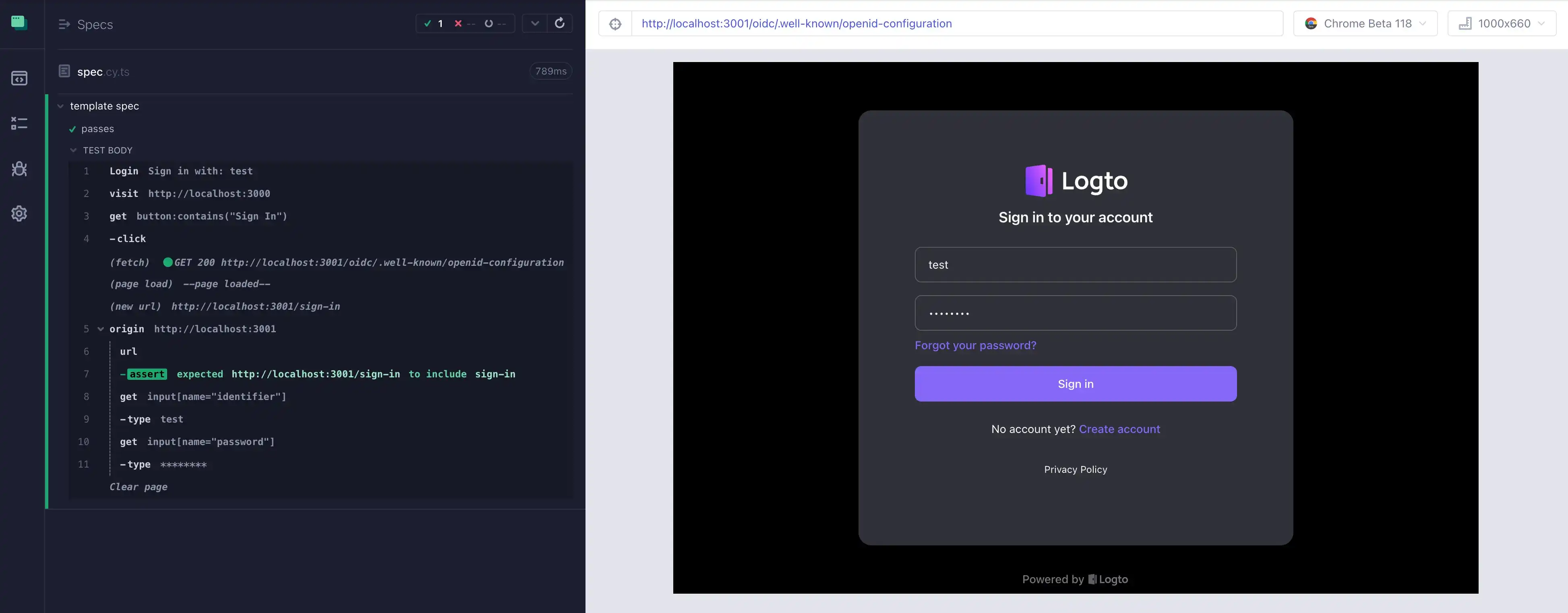This screenshot has width=1568, height=613.
Task: Click the selector playground crosshair icon
Action: tap(615, 24)
